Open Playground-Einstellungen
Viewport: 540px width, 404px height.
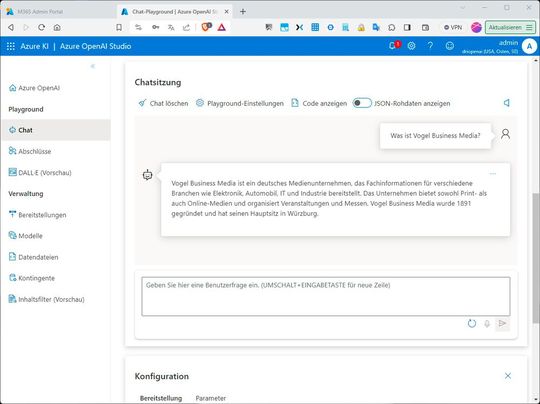pyautogui.click(x=240, y=103)
